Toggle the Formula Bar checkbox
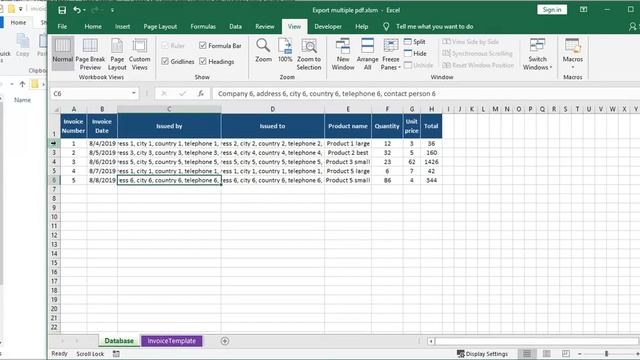This screenshot has height=360, width=640. pyautogui.click(x=220, y=46)
